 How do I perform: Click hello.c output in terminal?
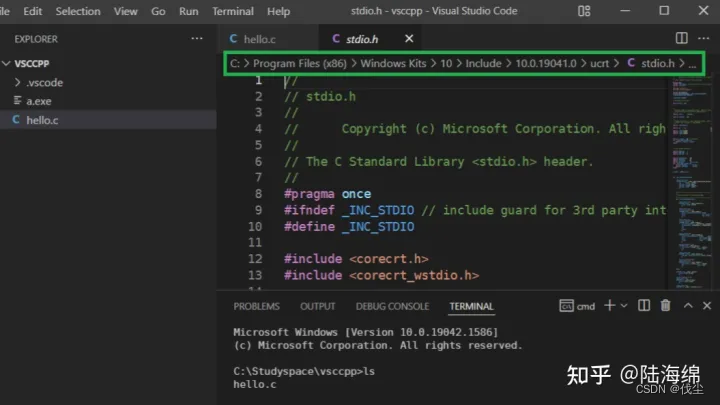pyautogui.click(x=255, y=384)
